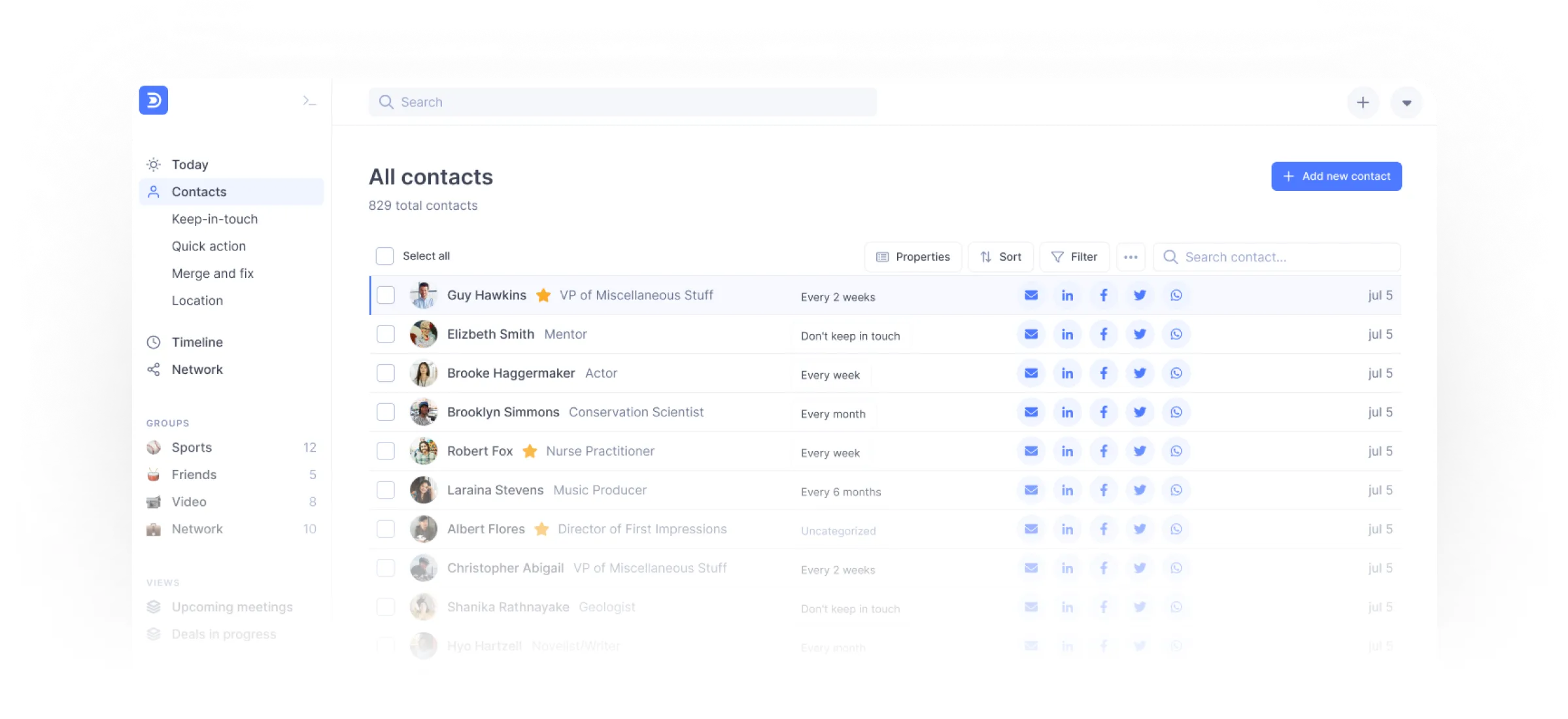Click the Search contact input field
This screenshot has width=1568, height=719.
point(1280,257)
